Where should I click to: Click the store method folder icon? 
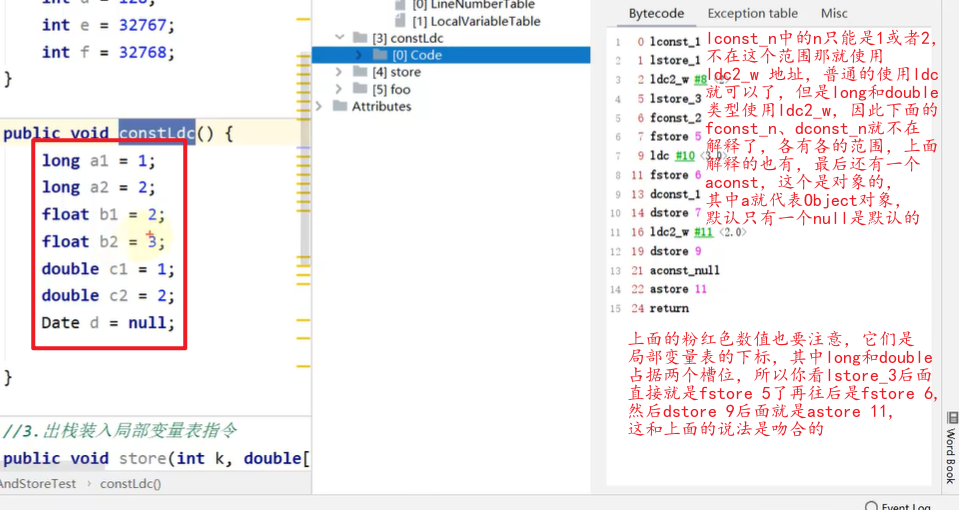(362, 72)
